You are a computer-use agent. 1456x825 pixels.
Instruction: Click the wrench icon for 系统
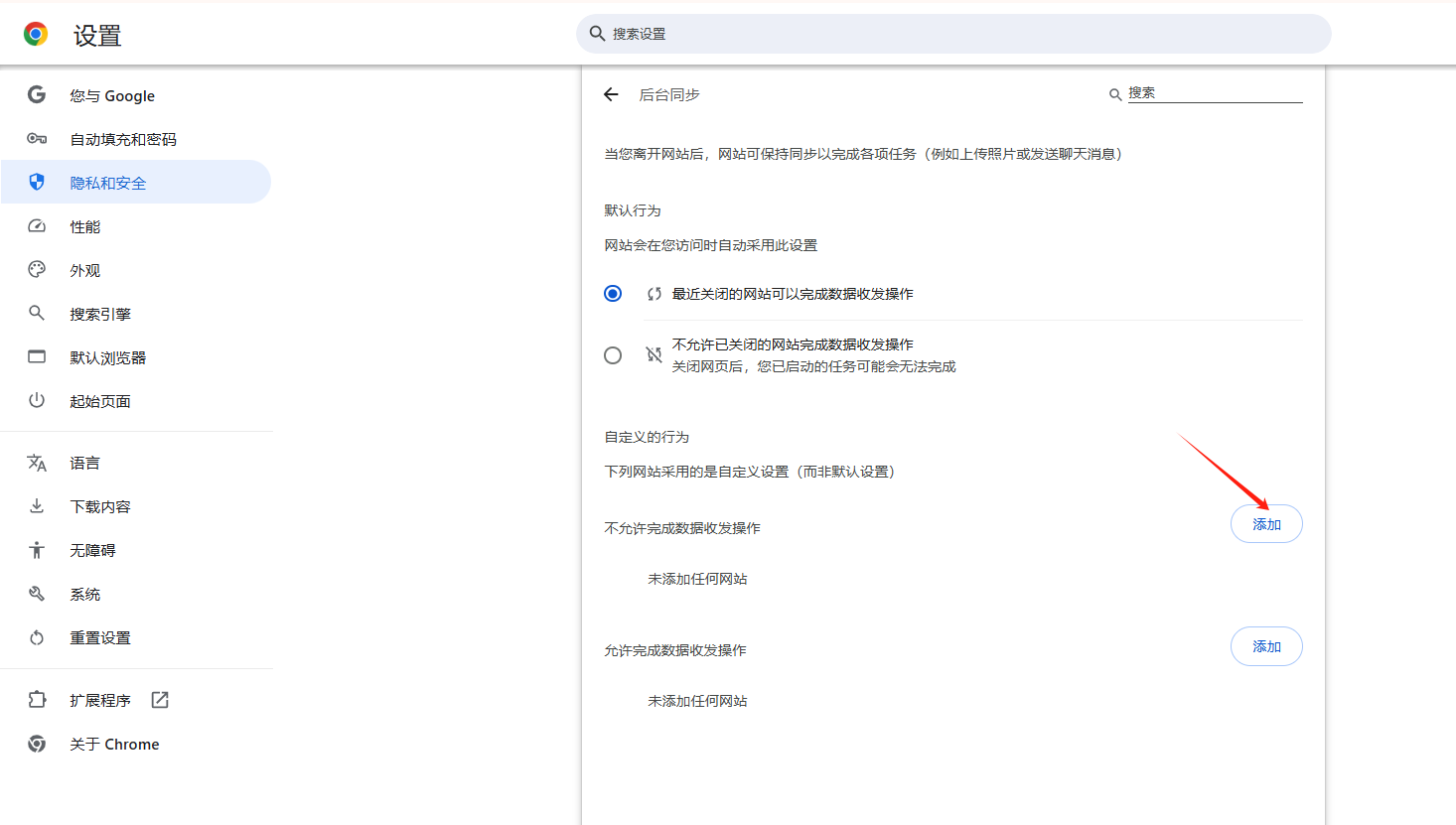[37, 594]
